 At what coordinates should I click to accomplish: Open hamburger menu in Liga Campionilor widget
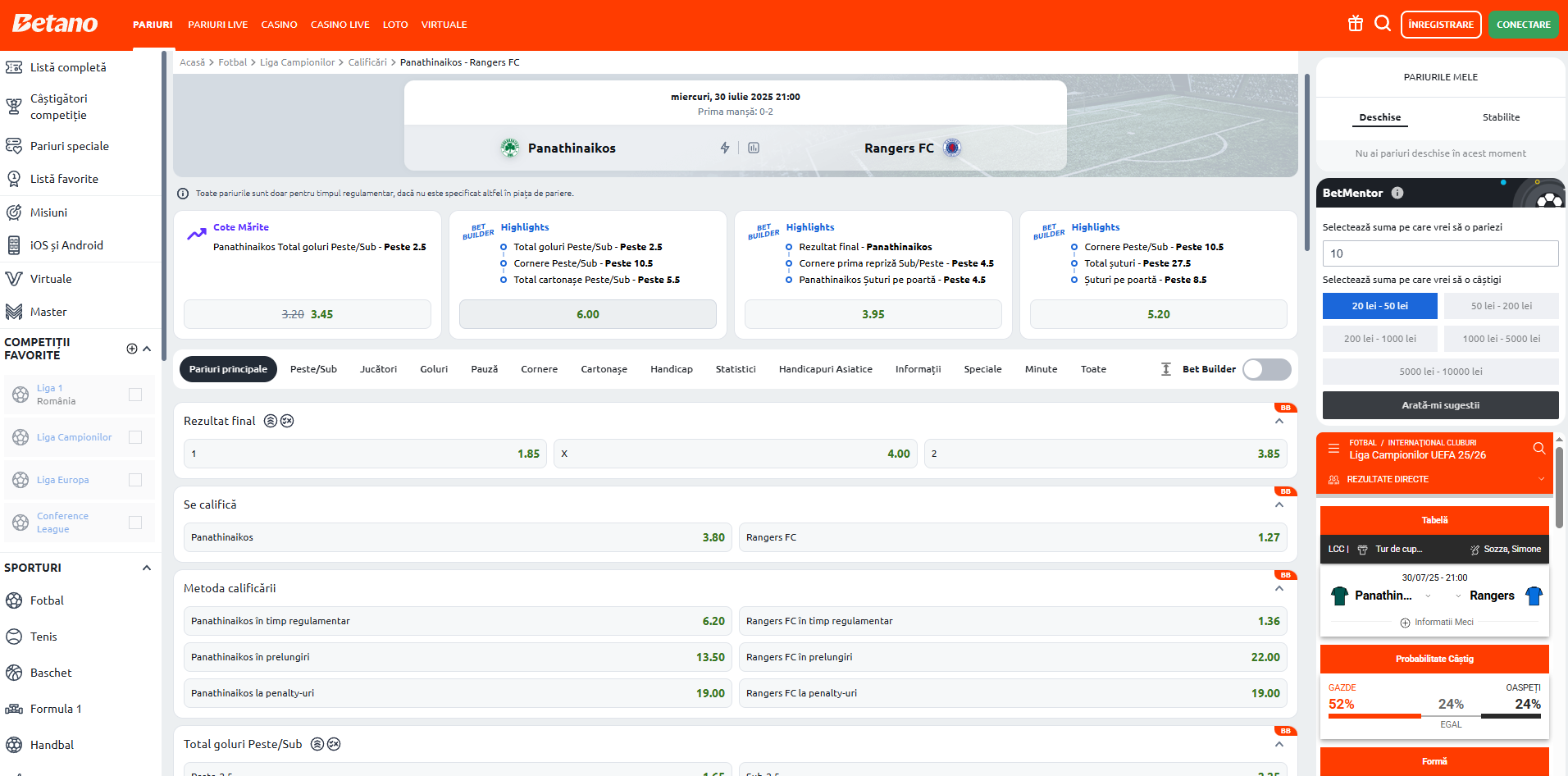(1333, 449)
